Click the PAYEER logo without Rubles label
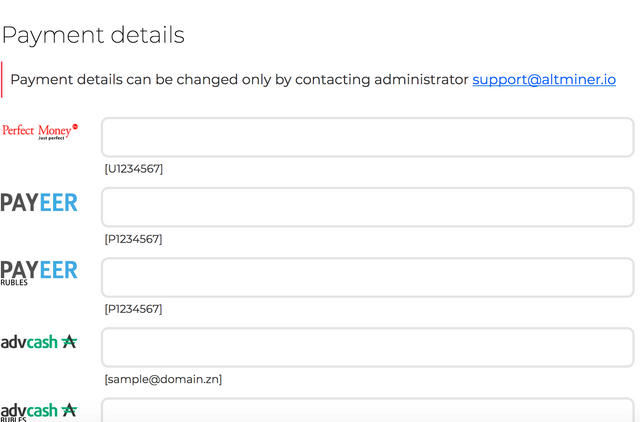Screen dimensions: 640x422 (39, 203)
